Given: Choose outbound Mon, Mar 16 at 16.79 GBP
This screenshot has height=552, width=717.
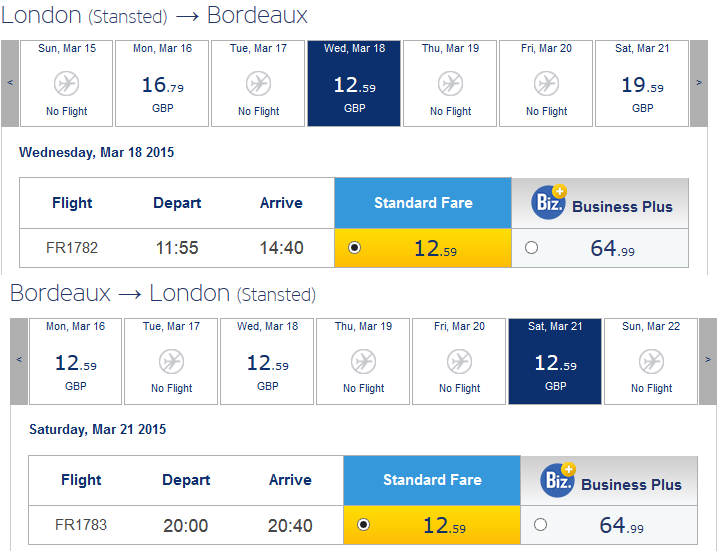Looking at the screenshot, I should (162, 83).
